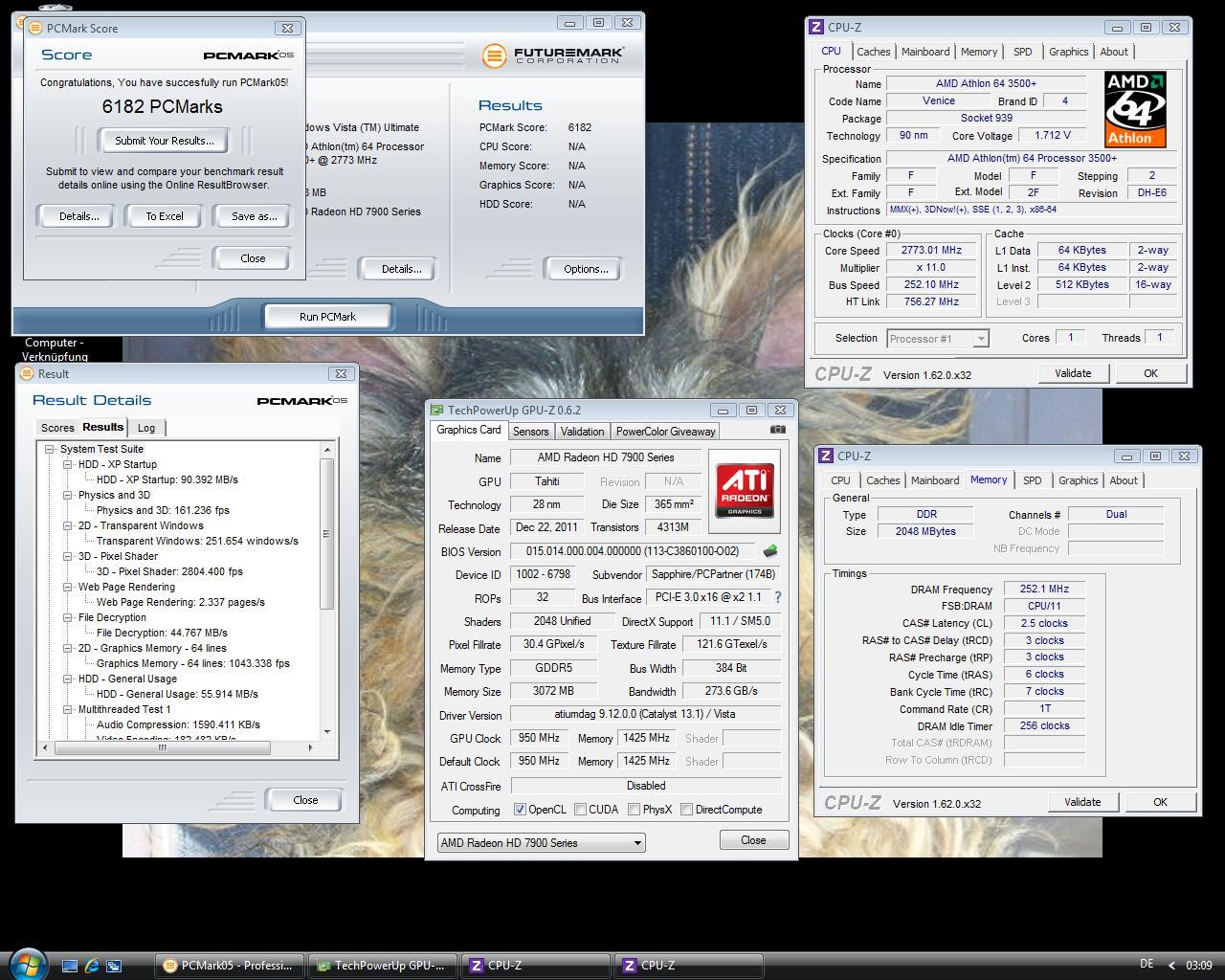
Task: Click the second CPU-Z taskbar button
Action: 688,966
